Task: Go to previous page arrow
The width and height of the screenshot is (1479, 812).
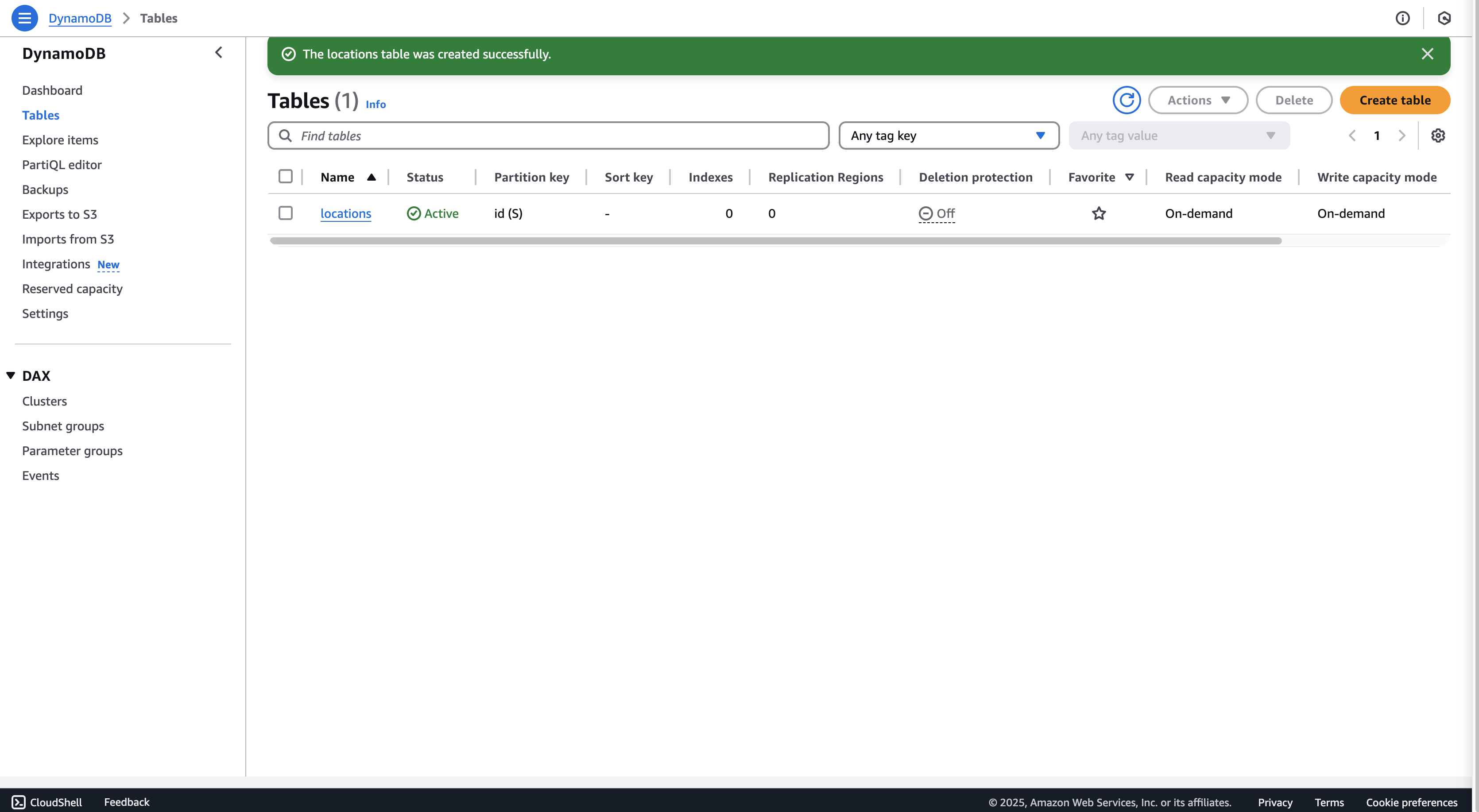Action: pyautogui.click(x=1352, y=135)
